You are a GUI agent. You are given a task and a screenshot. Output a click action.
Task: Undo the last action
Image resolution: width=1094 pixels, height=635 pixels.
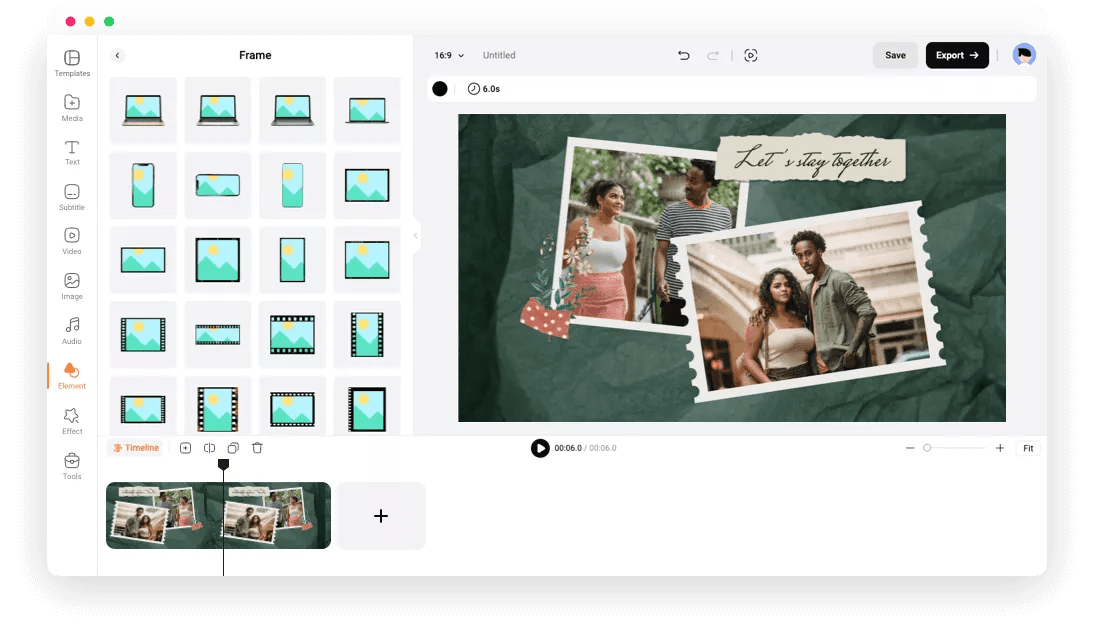pyautogui.click(x=684, y=55)
